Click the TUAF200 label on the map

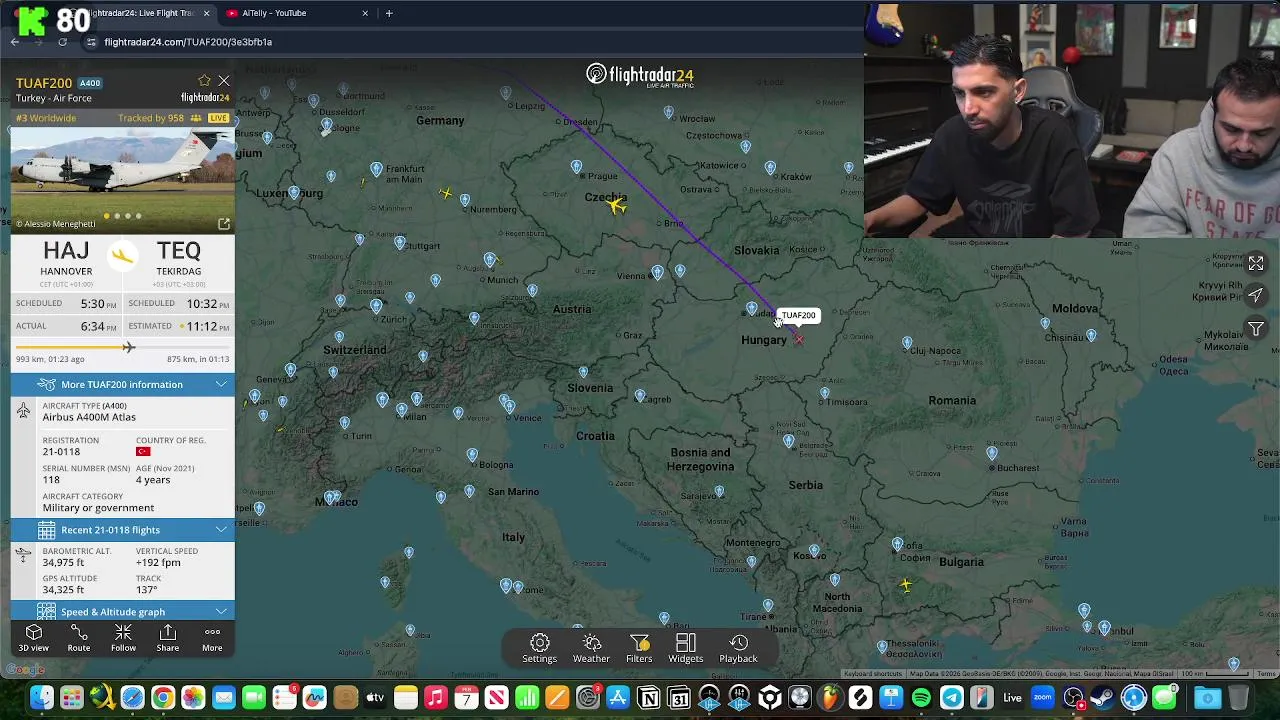tap(798, 315)
